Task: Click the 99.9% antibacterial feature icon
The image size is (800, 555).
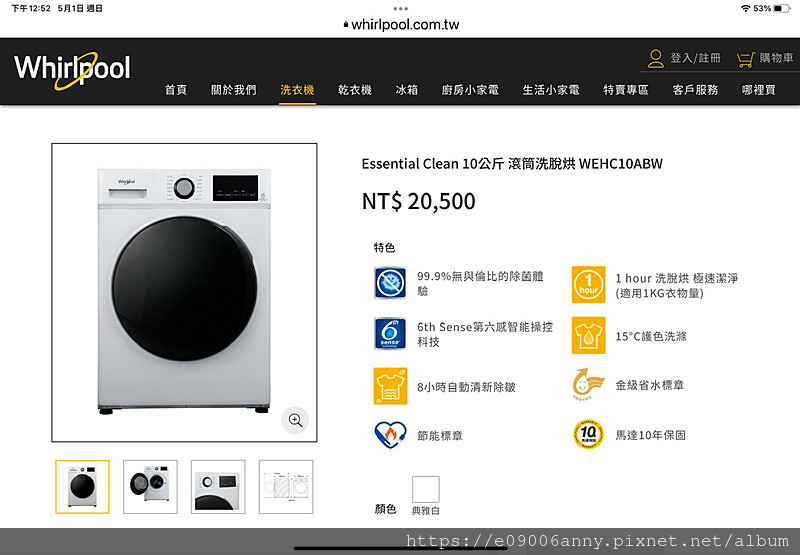Action: point(390,283)
